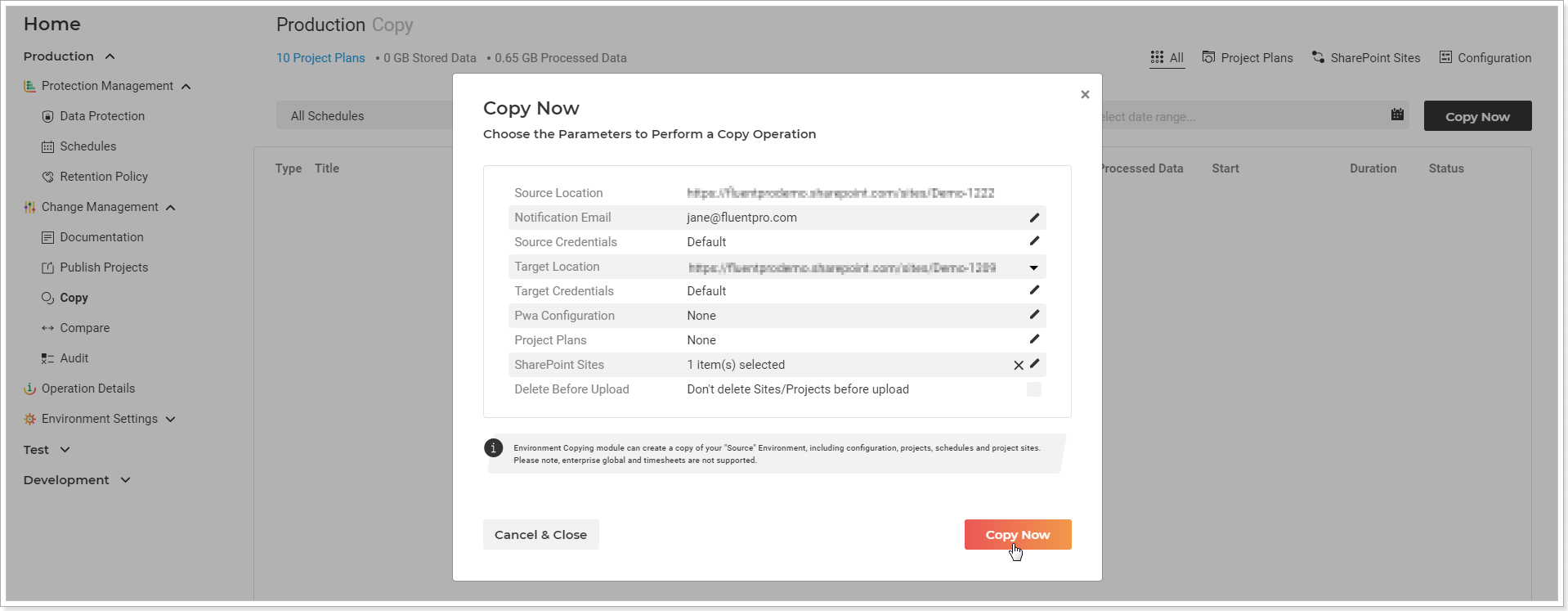Select Copy in sidebar
1568x611 pixels.
(x=74, y=298)
